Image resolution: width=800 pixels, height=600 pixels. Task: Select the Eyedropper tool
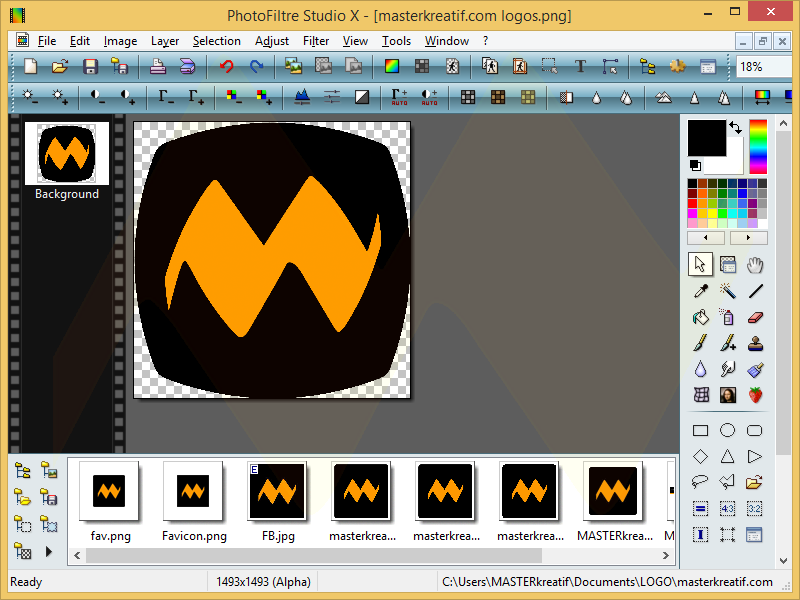point(701,291)
